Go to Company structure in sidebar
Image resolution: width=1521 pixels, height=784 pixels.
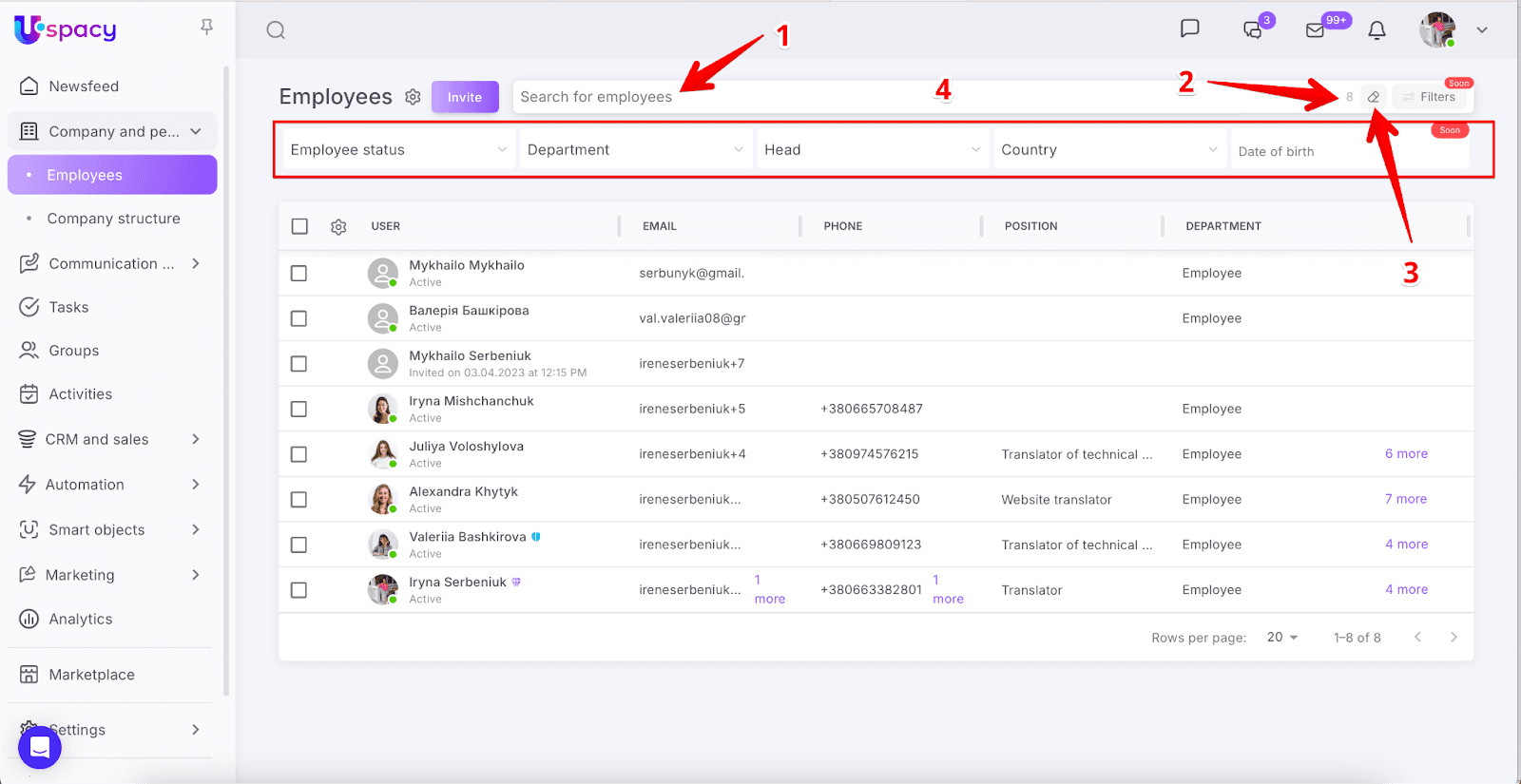(113, 219)
